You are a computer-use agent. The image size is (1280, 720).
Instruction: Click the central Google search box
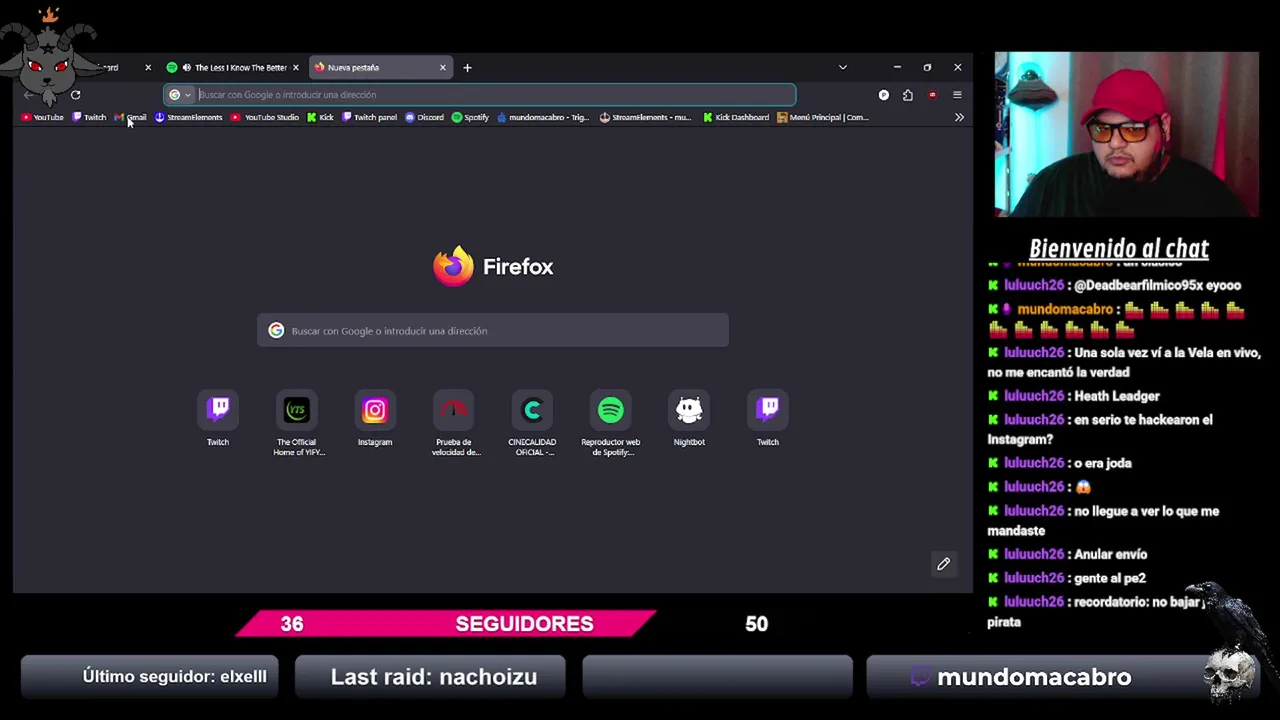pyautogui.click(x=493, y=331)
